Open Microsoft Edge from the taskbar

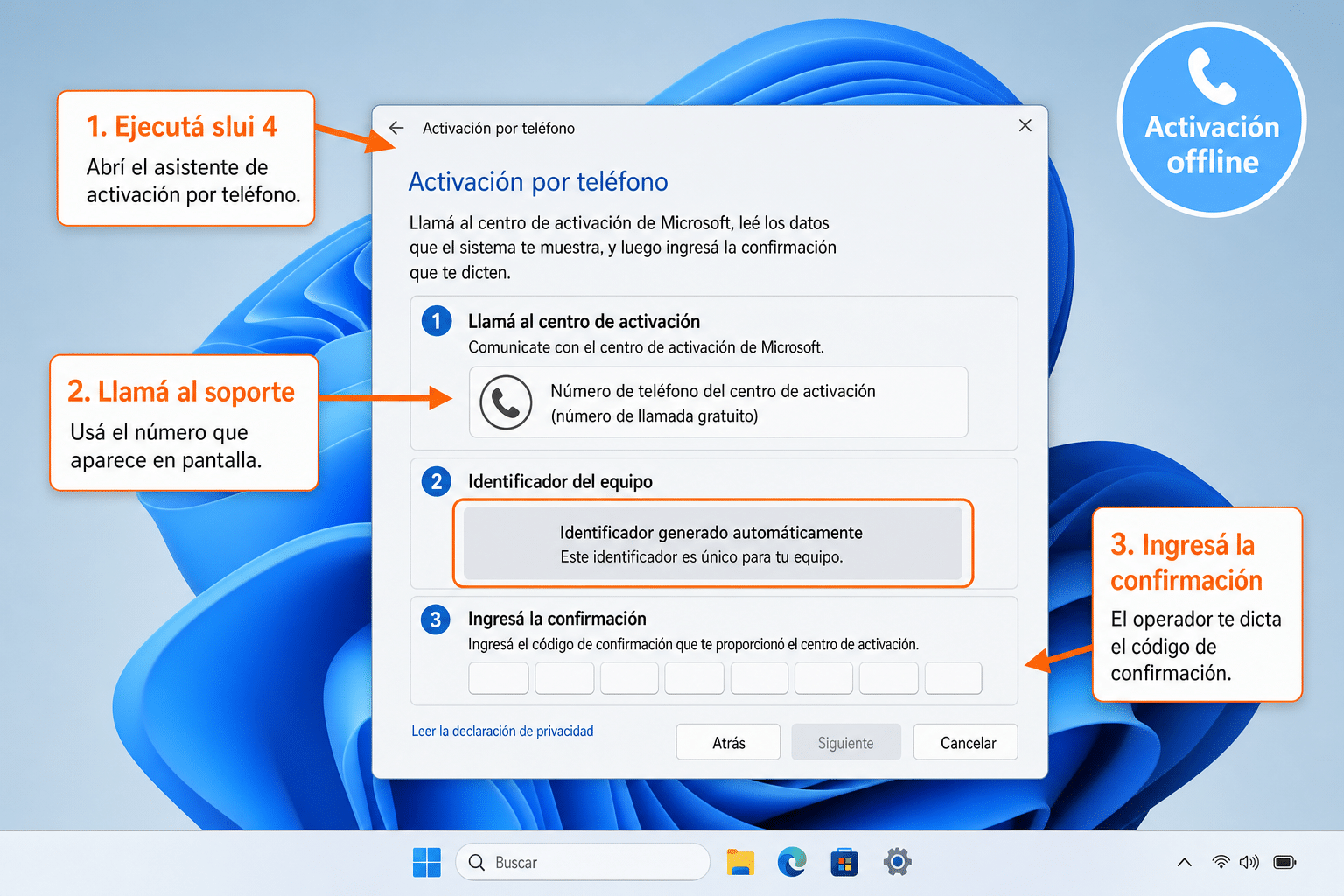click(x=792, y=862)
